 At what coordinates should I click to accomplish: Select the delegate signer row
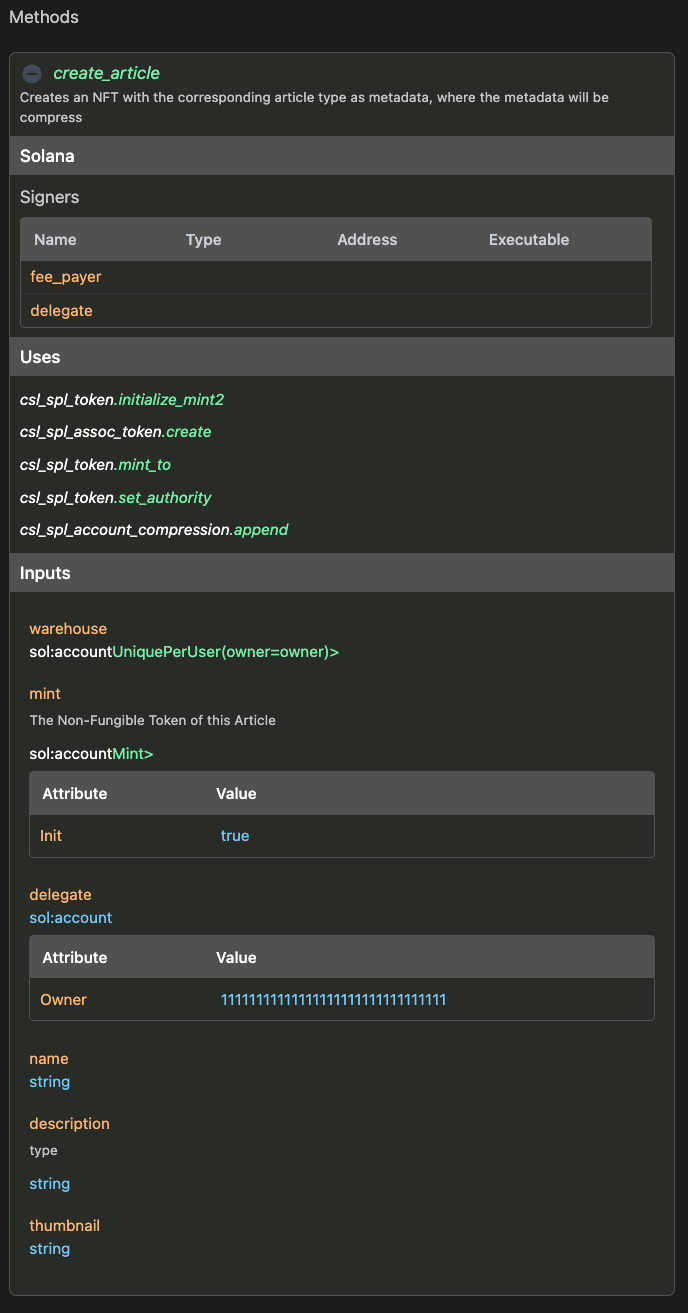point(61,310)
